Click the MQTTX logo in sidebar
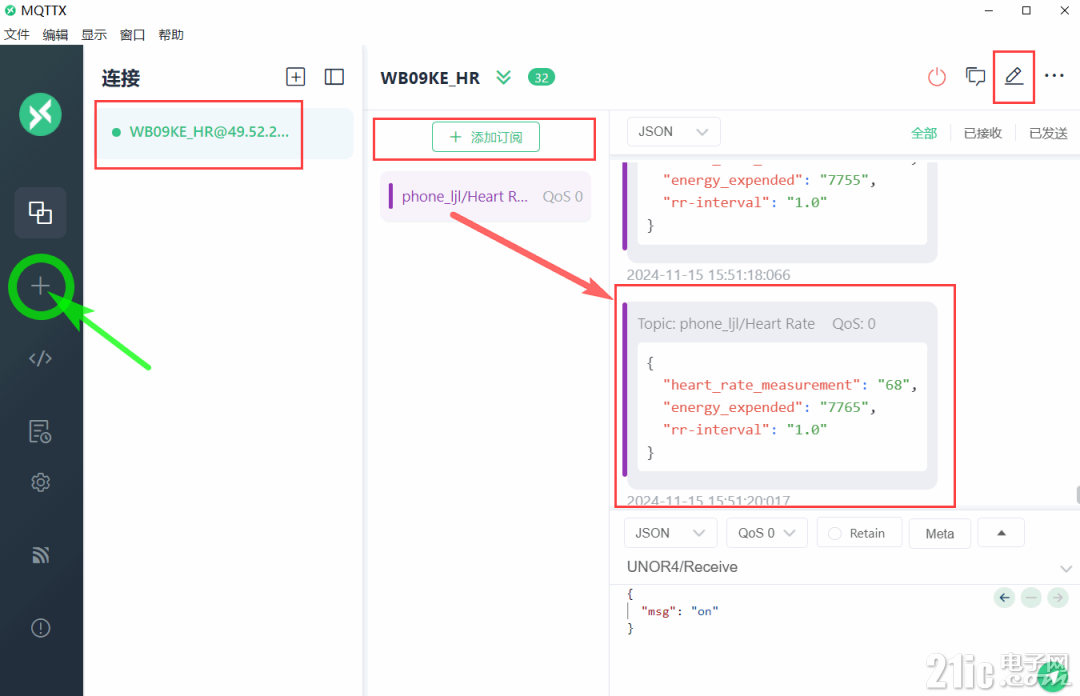This screenshot has width=1080, height=696. click(x=40, y=114)
